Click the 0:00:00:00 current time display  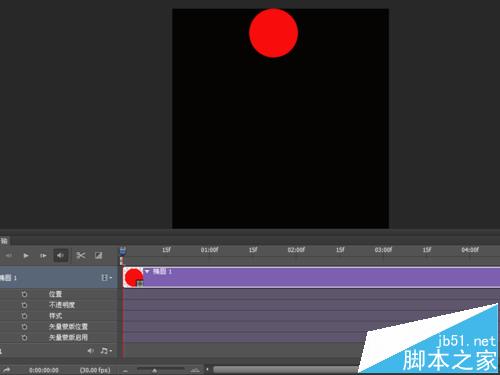pyautogui.click(x=44, y=370)
